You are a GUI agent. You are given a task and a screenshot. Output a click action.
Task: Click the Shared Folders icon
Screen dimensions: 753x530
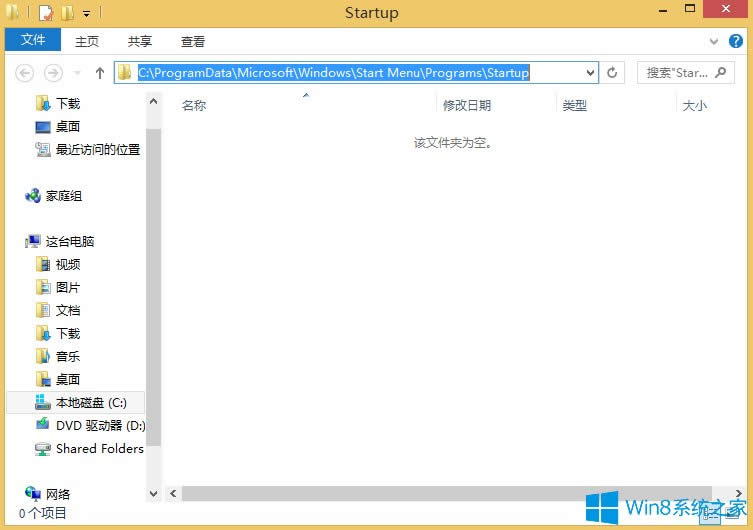coord(43,449)
